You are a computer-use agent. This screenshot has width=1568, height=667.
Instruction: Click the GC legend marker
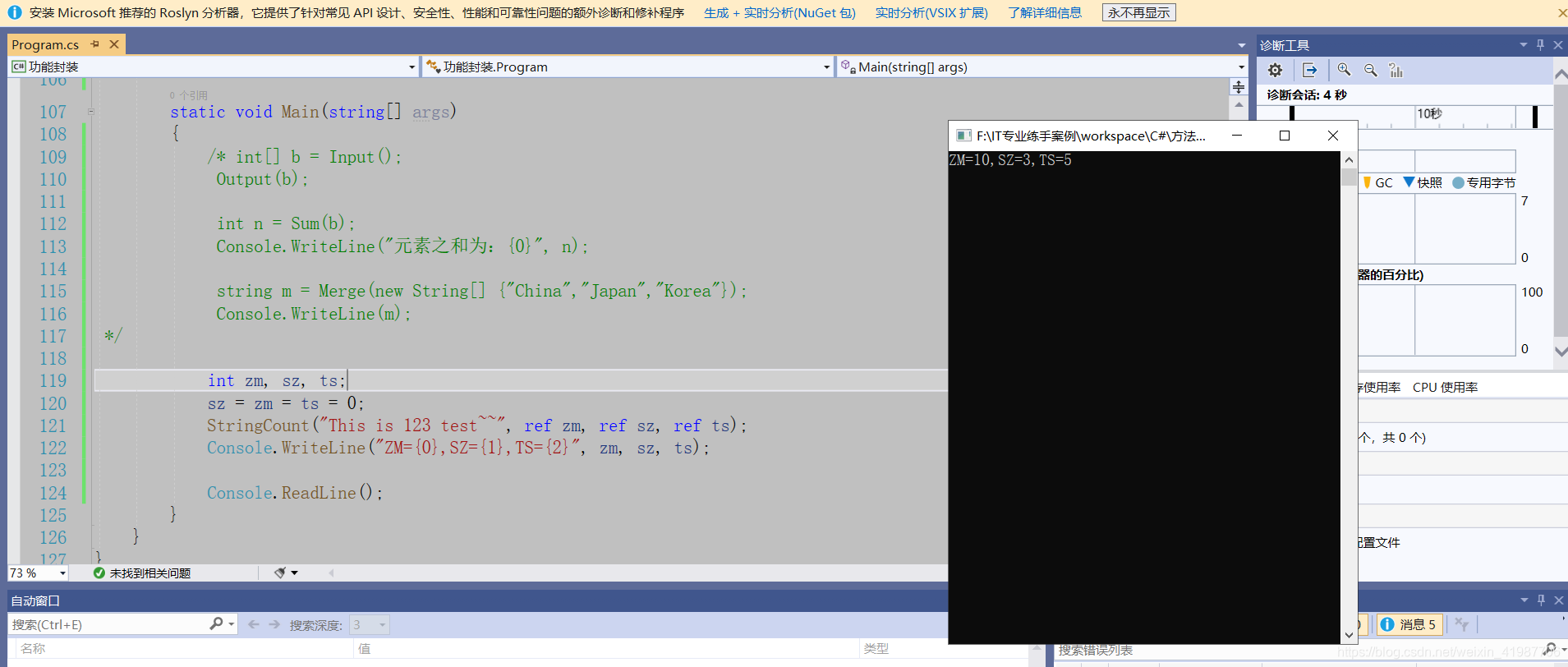click(1367, 182)
